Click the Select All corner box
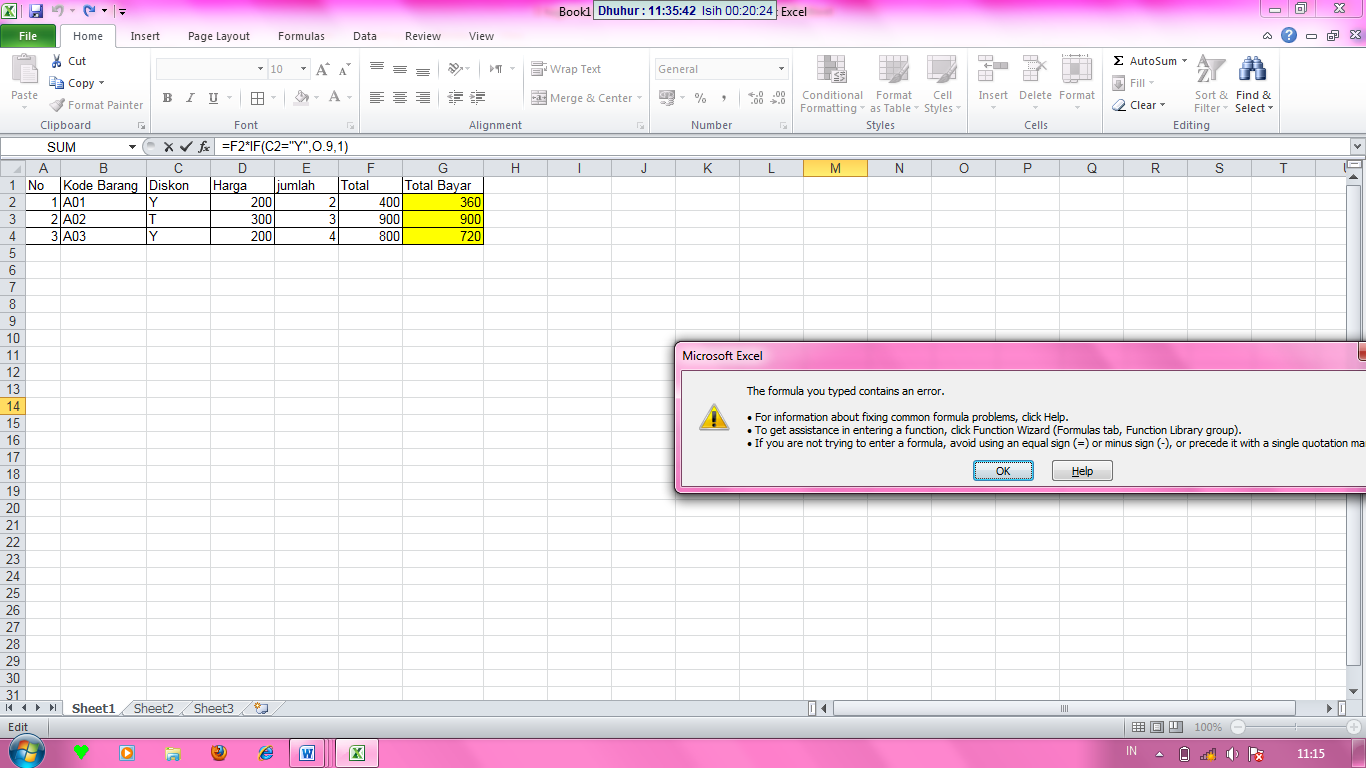 12,168
